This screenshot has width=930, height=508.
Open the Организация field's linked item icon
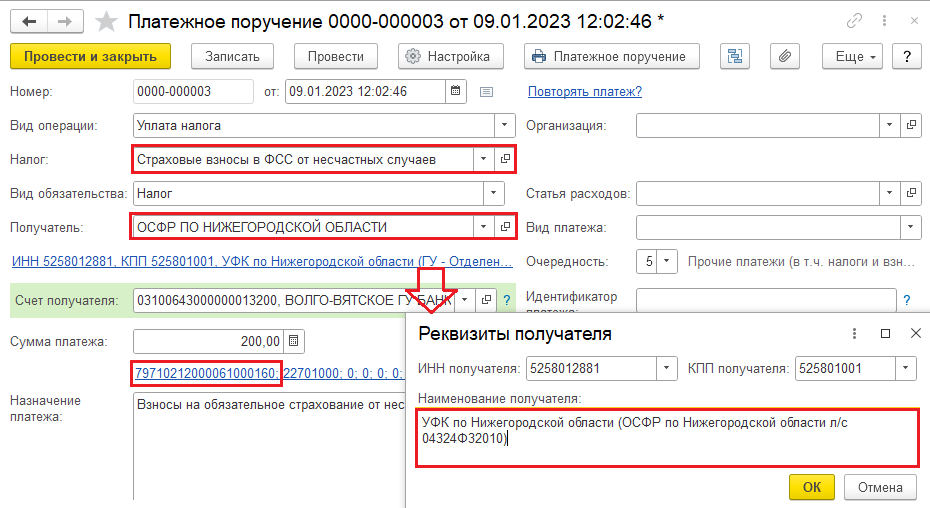point(911,125)
